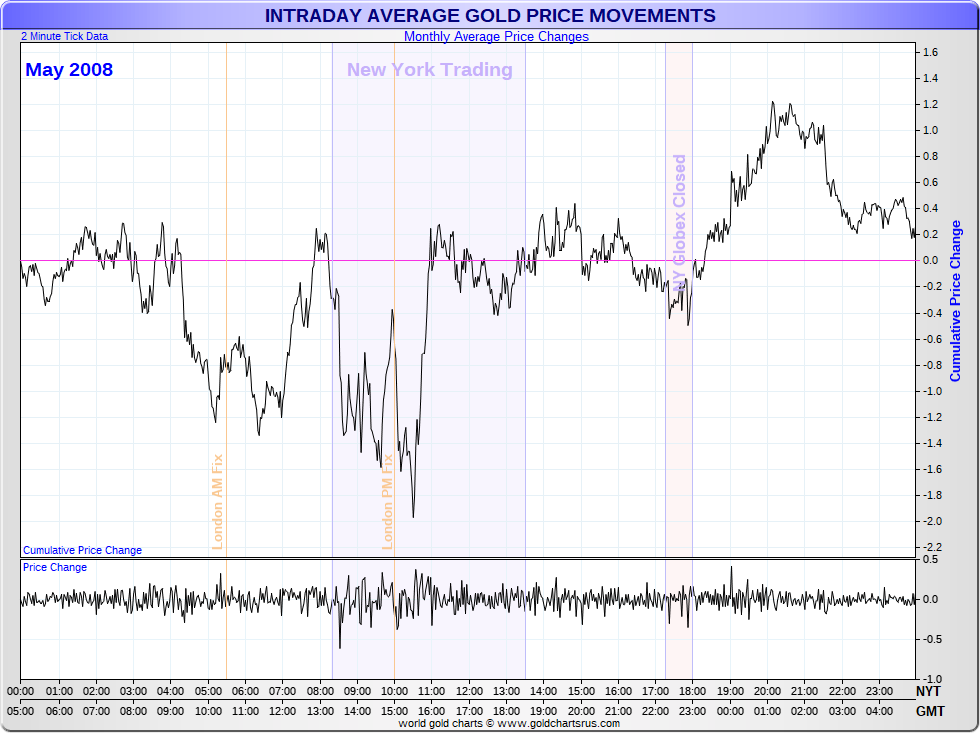Click the 1.6 value on the y-axis
Image resolution: width=980 pixels, height=733 pixels.
coord(931,52)
